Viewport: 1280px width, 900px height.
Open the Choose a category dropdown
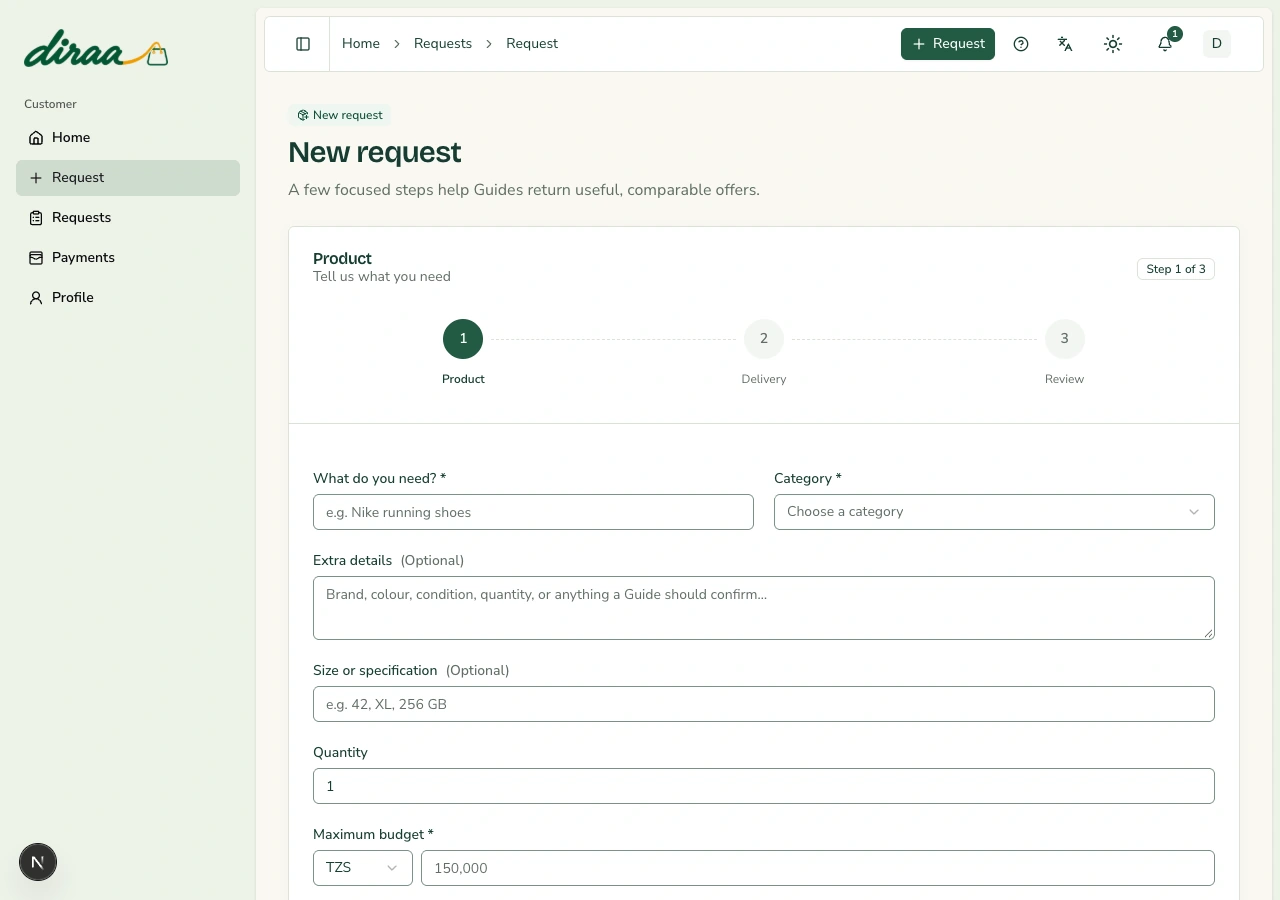(994, 512)
